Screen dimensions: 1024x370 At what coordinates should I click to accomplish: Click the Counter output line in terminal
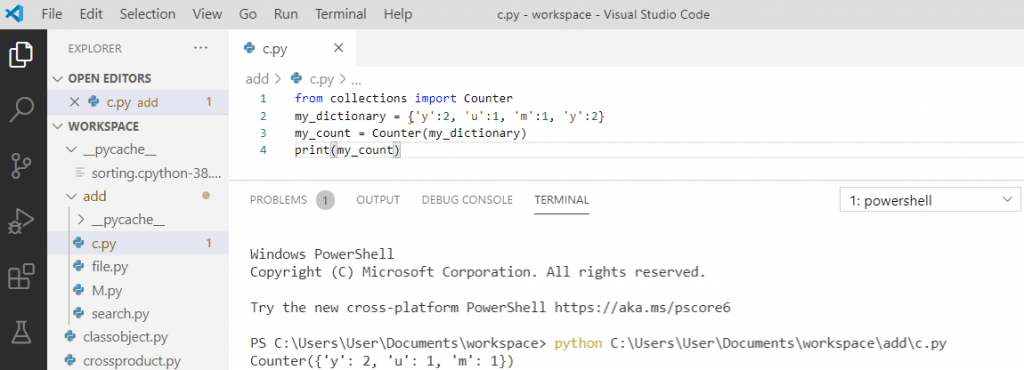coord(382,360)
